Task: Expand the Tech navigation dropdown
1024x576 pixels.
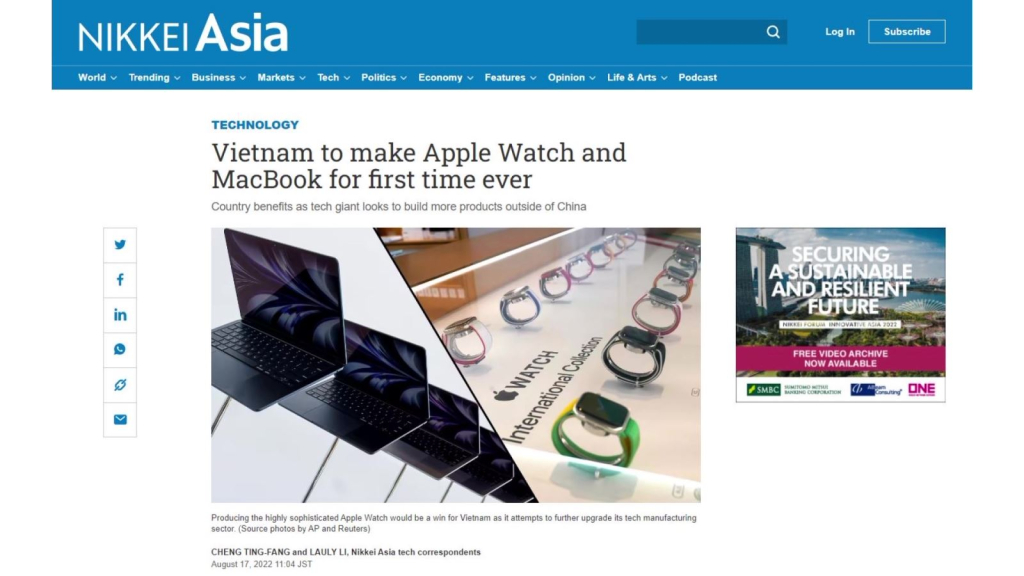Action: coord(334,78)
